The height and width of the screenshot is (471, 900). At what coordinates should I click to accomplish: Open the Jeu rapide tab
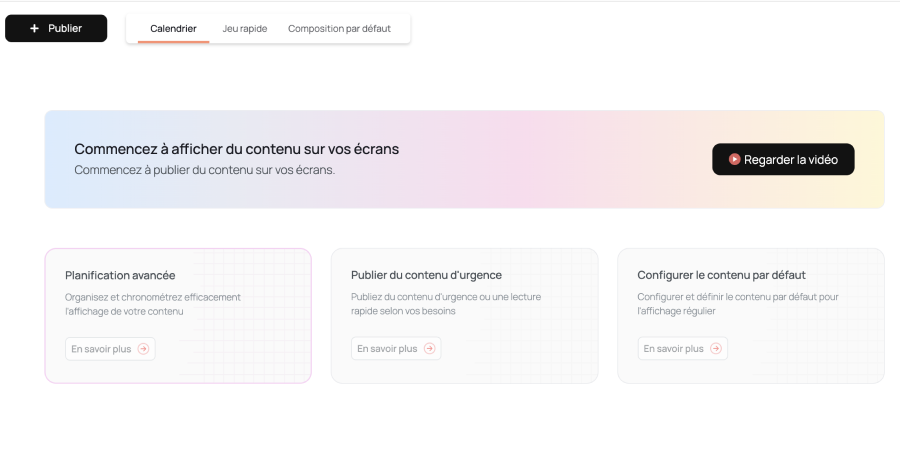244,28
